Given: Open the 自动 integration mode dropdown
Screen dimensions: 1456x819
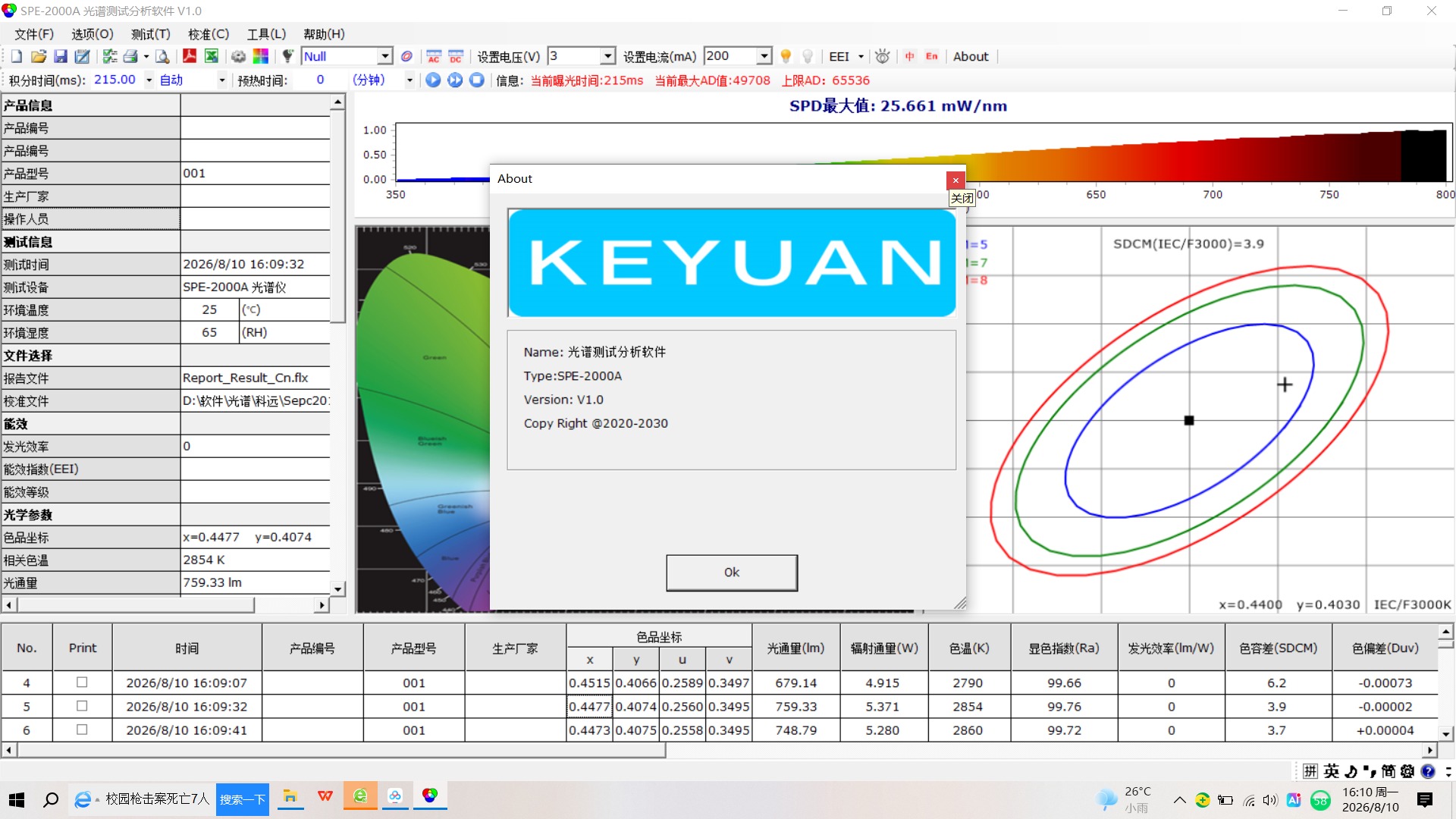Looking at the screenshot, I should (x=222, y=80).
